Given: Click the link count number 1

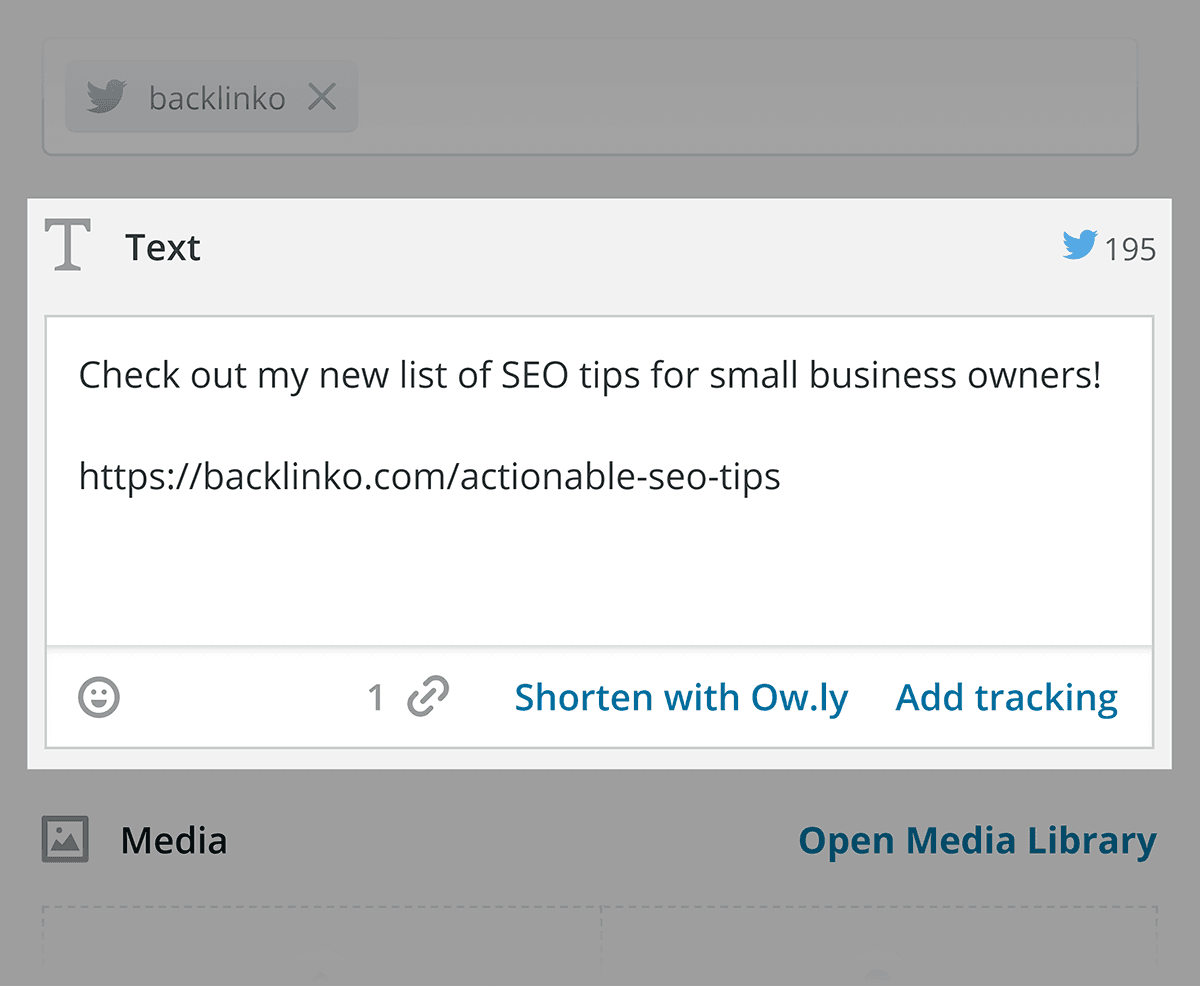Looking at the screenshot, I should pos(376,697).
